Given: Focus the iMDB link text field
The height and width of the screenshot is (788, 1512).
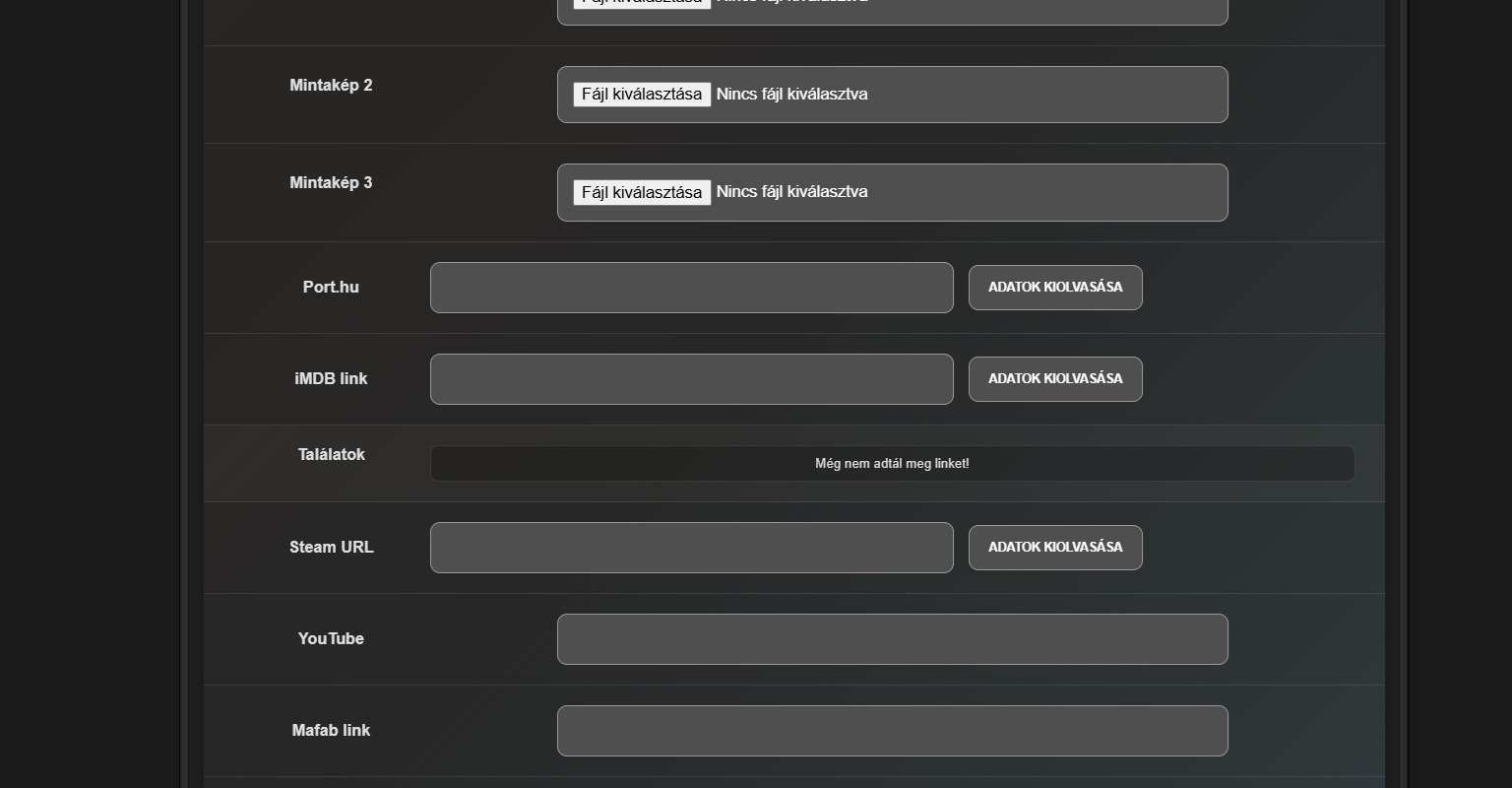Looking at the screenshot, I should tap(691, 379).
